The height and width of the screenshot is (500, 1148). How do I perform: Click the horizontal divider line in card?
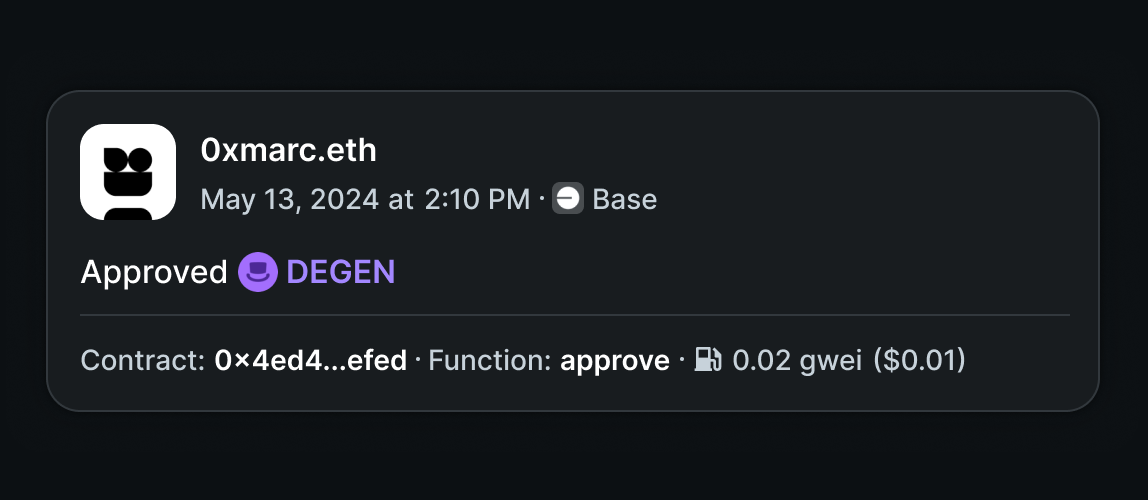575,315
